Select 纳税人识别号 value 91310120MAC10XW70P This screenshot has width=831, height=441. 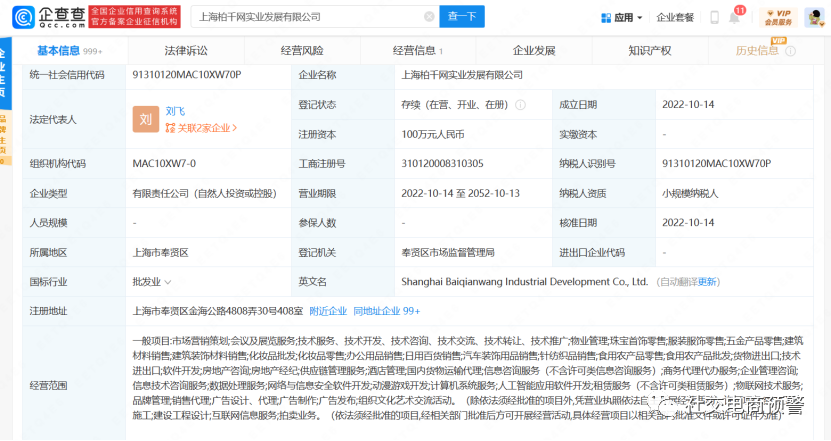click(716, 164)
